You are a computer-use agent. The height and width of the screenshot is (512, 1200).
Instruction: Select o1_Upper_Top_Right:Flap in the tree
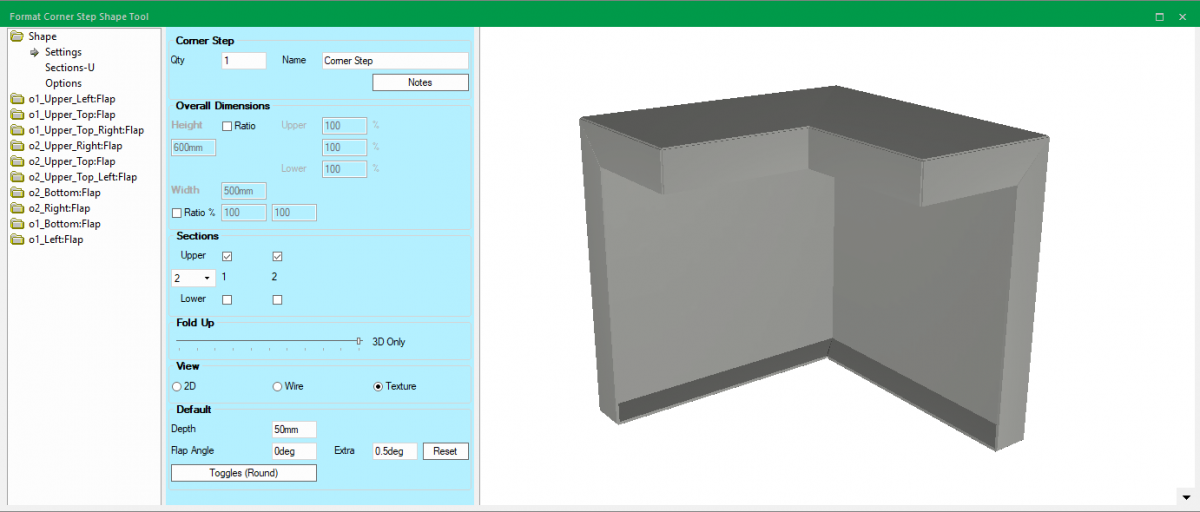point(86,130)
